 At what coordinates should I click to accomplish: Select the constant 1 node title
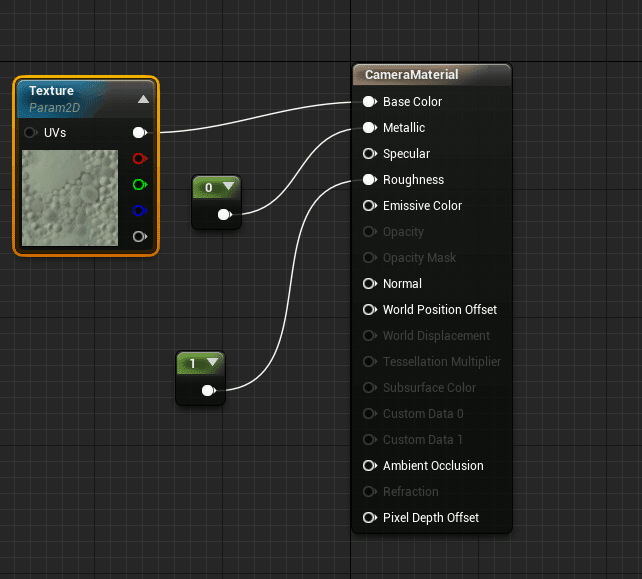(x=193, y=364)
